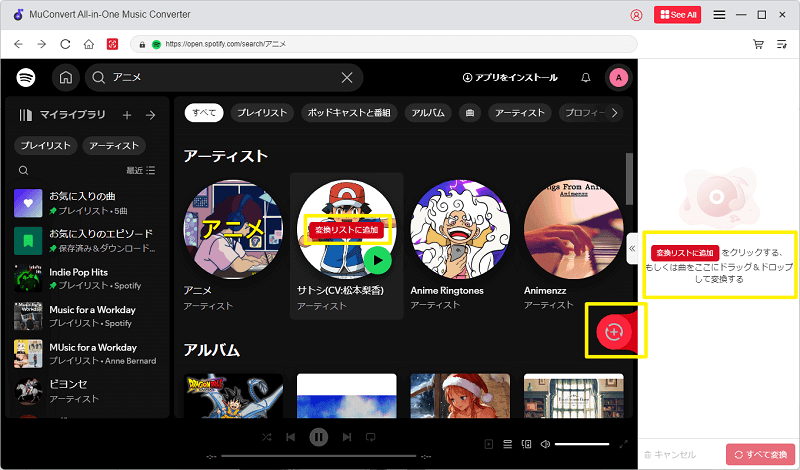Open the now playing view icon
800x470 pixels.
[x=489, y=444]
